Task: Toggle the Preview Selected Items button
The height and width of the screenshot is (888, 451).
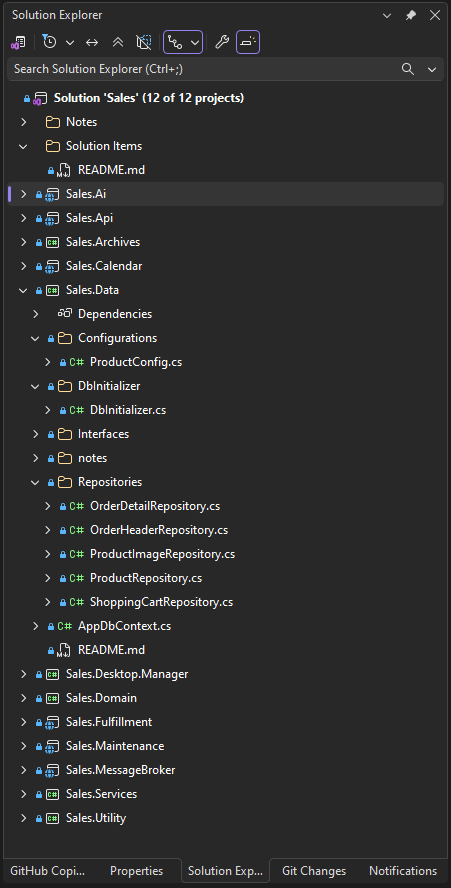Action: coord(248,42)
